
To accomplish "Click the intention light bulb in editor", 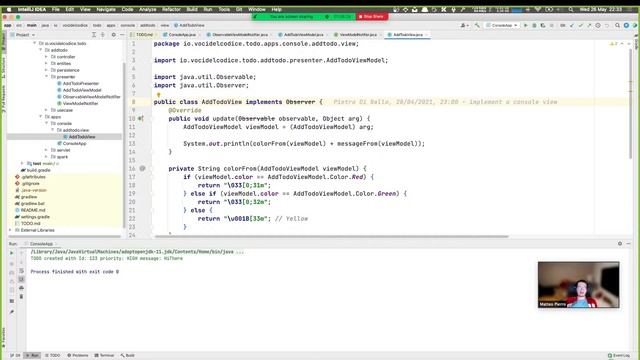I will [158, 95].
